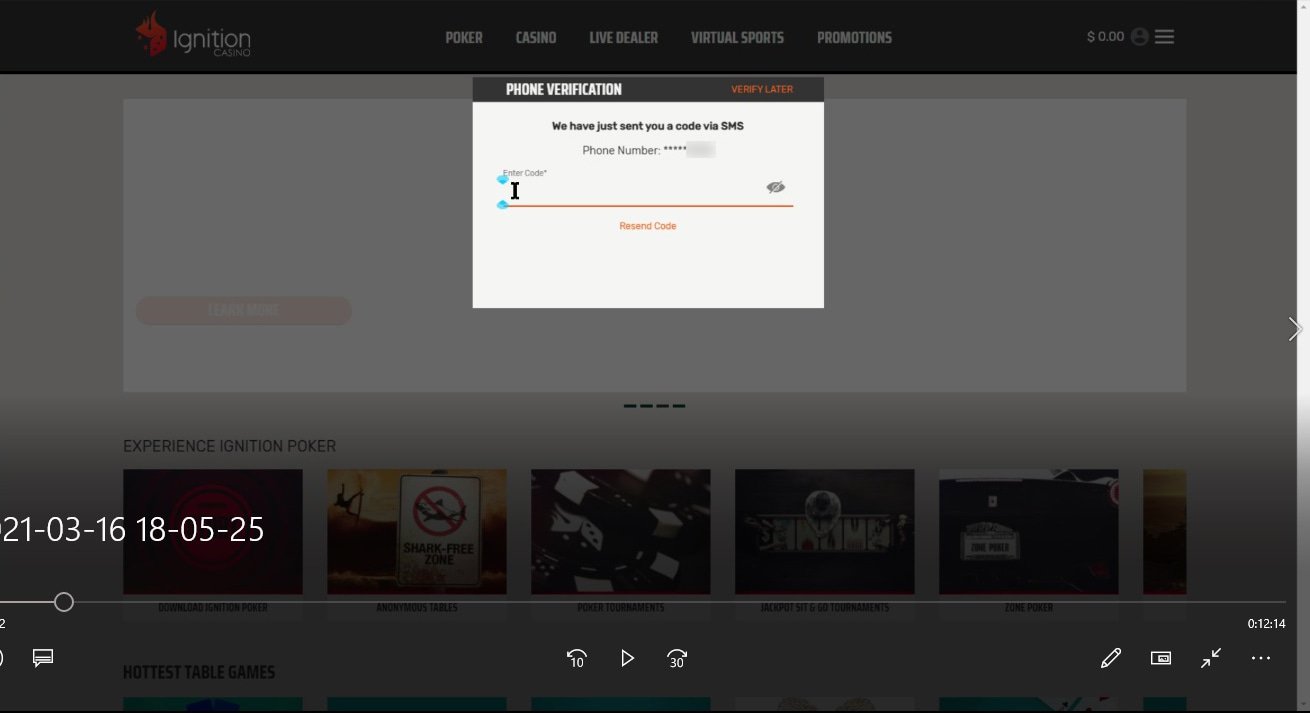Open the Shark-Free Zone anonymous tables thumbnail
The height and width of the screenshot is (713, 1310).
pyautogui.click(x=417, y=532)
